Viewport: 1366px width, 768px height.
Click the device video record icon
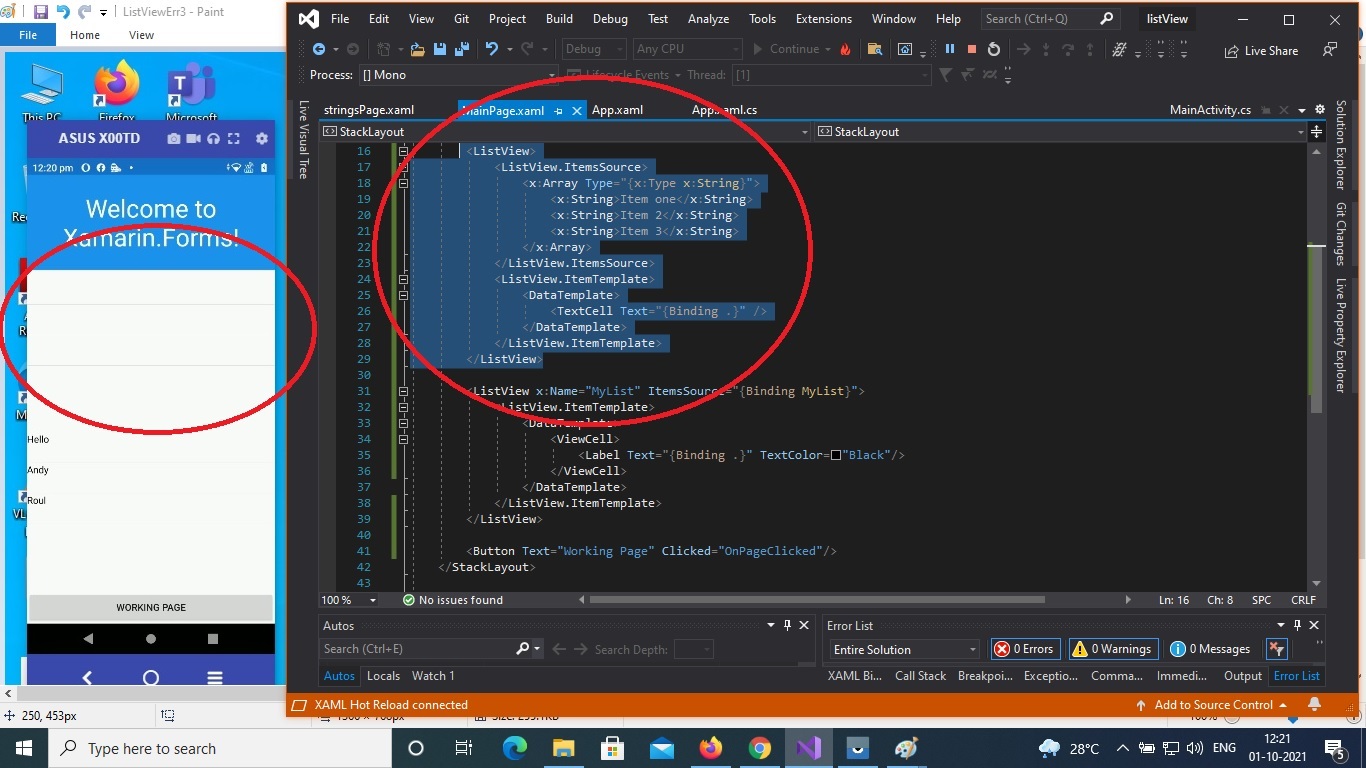pos(194,139)
